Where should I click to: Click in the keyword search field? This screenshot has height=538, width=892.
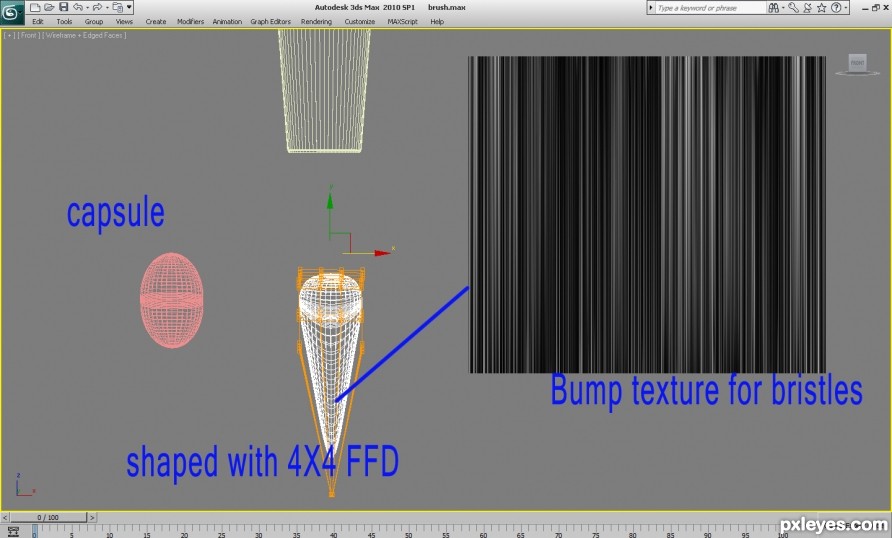tap(710, 8)
